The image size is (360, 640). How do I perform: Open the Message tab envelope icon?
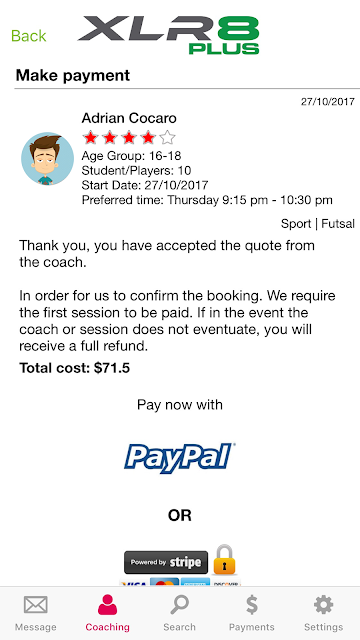coord(36,605)
